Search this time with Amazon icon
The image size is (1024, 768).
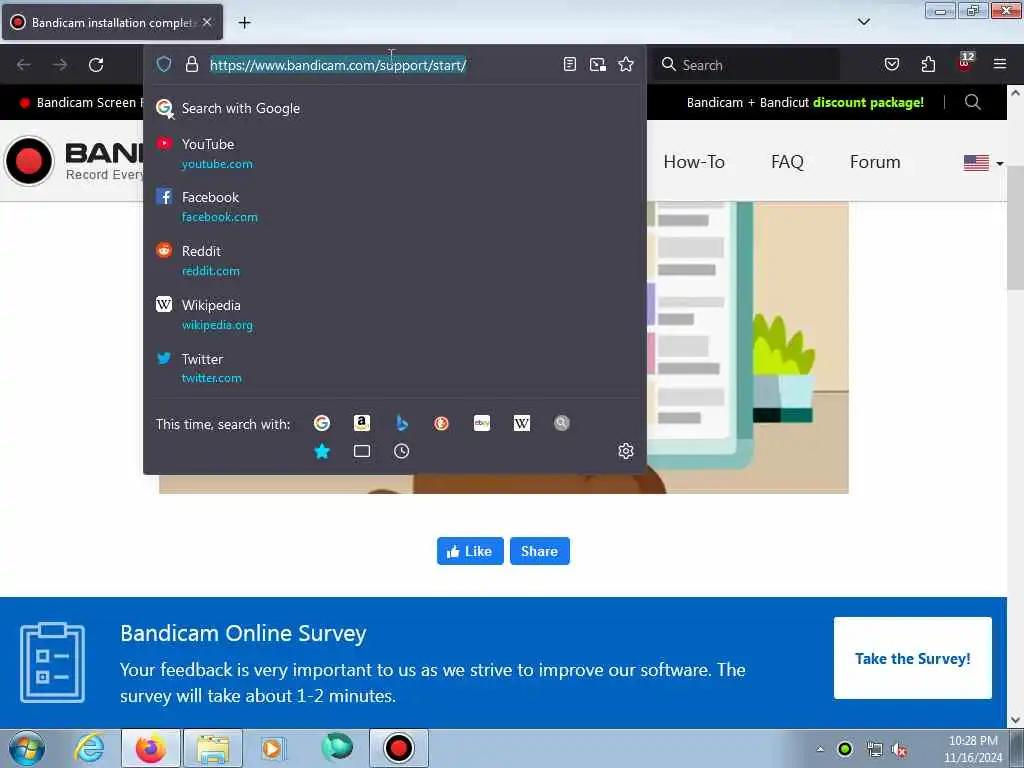click(x=362, y=423)
